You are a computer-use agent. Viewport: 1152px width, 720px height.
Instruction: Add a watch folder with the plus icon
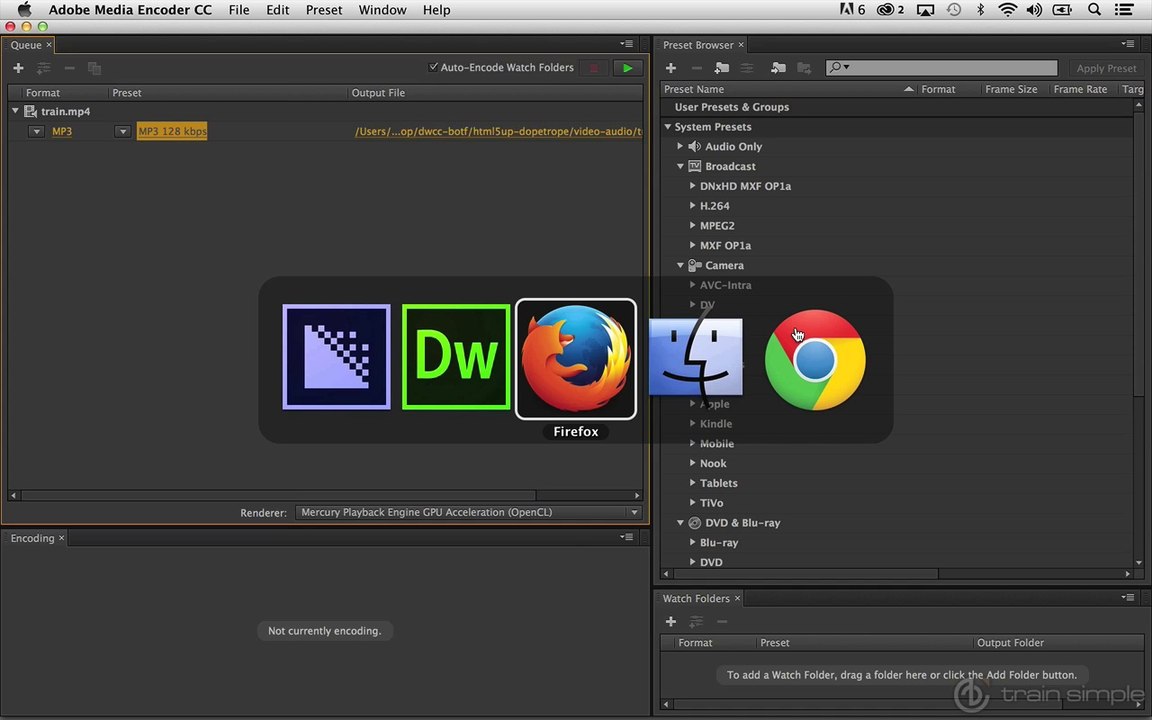pos(671,622)
